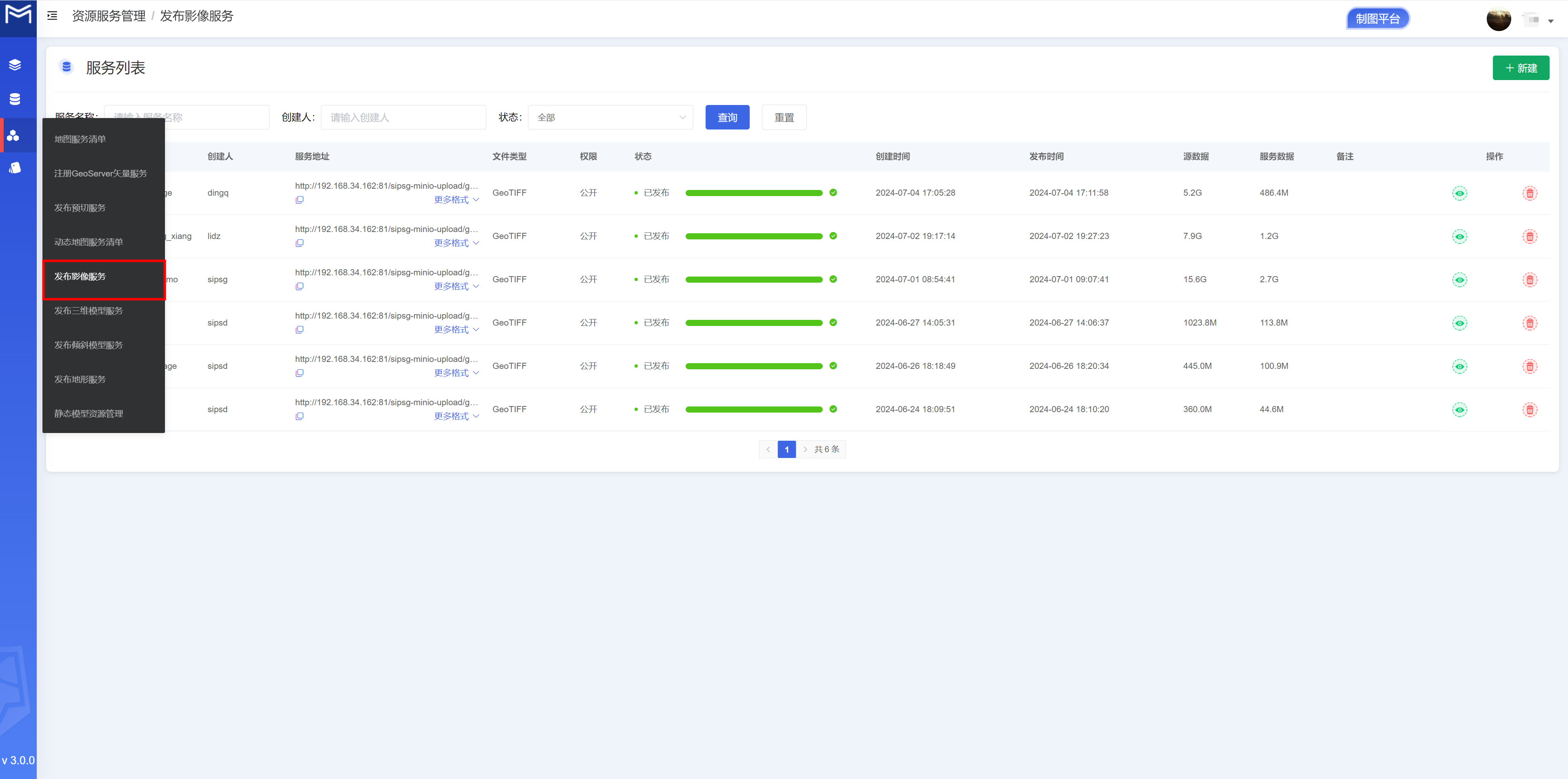1568x779 pixels.
Task: Delete the service with 15.6G source data
Action: (1530, 279)
